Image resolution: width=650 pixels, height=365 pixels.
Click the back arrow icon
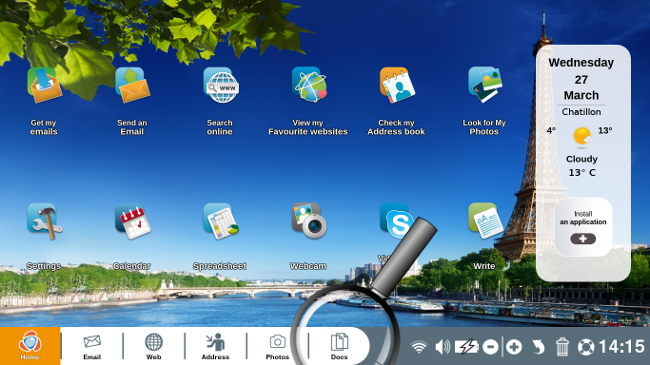[x=538, y=347]
